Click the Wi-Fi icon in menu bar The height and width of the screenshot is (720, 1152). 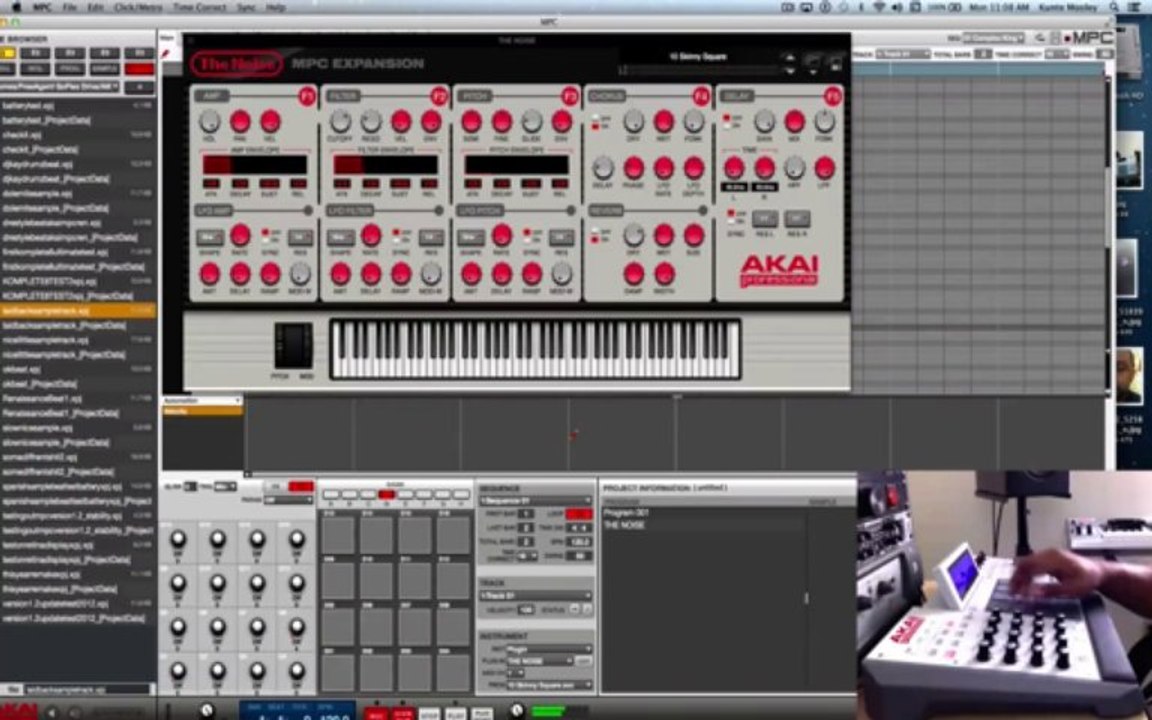[879, 7]
